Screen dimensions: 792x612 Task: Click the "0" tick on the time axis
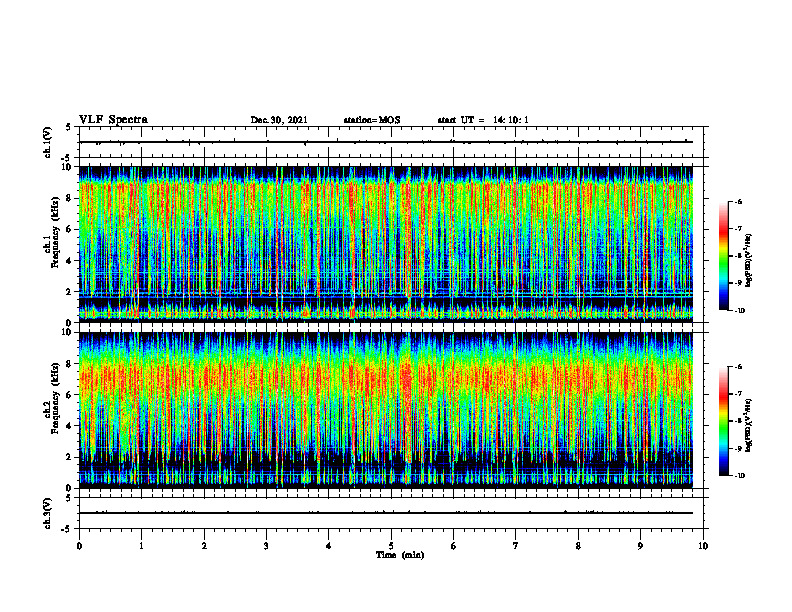point(79,546)
